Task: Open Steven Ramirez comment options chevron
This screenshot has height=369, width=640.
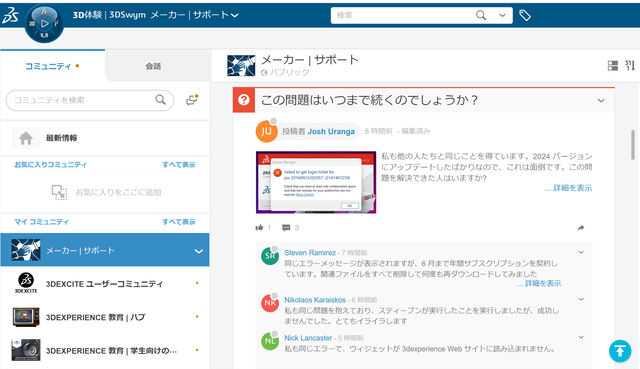Action: click(x=581, y=252)
